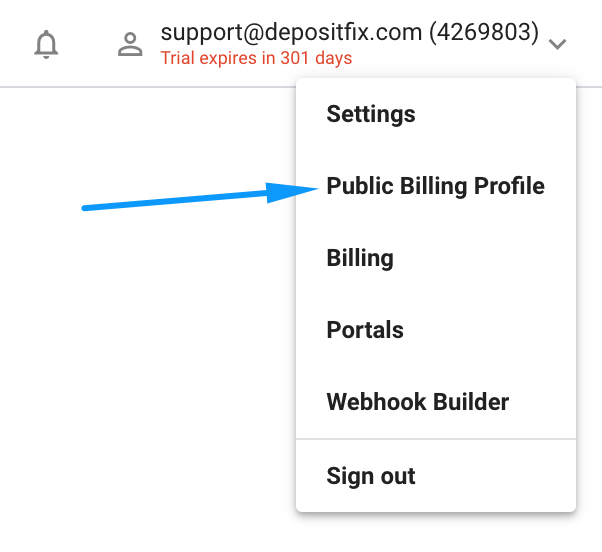
Task: Click the red Trial expires in 301 days text
Action: (256, 58)
